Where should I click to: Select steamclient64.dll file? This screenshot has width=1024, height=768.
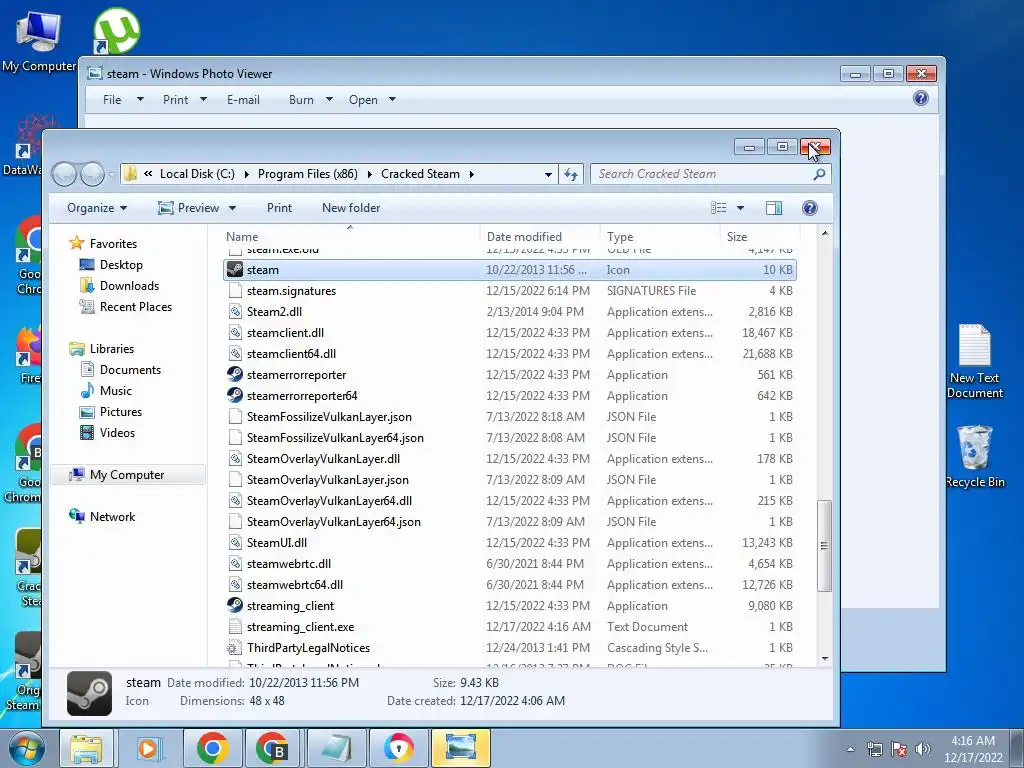pos(509,354)
